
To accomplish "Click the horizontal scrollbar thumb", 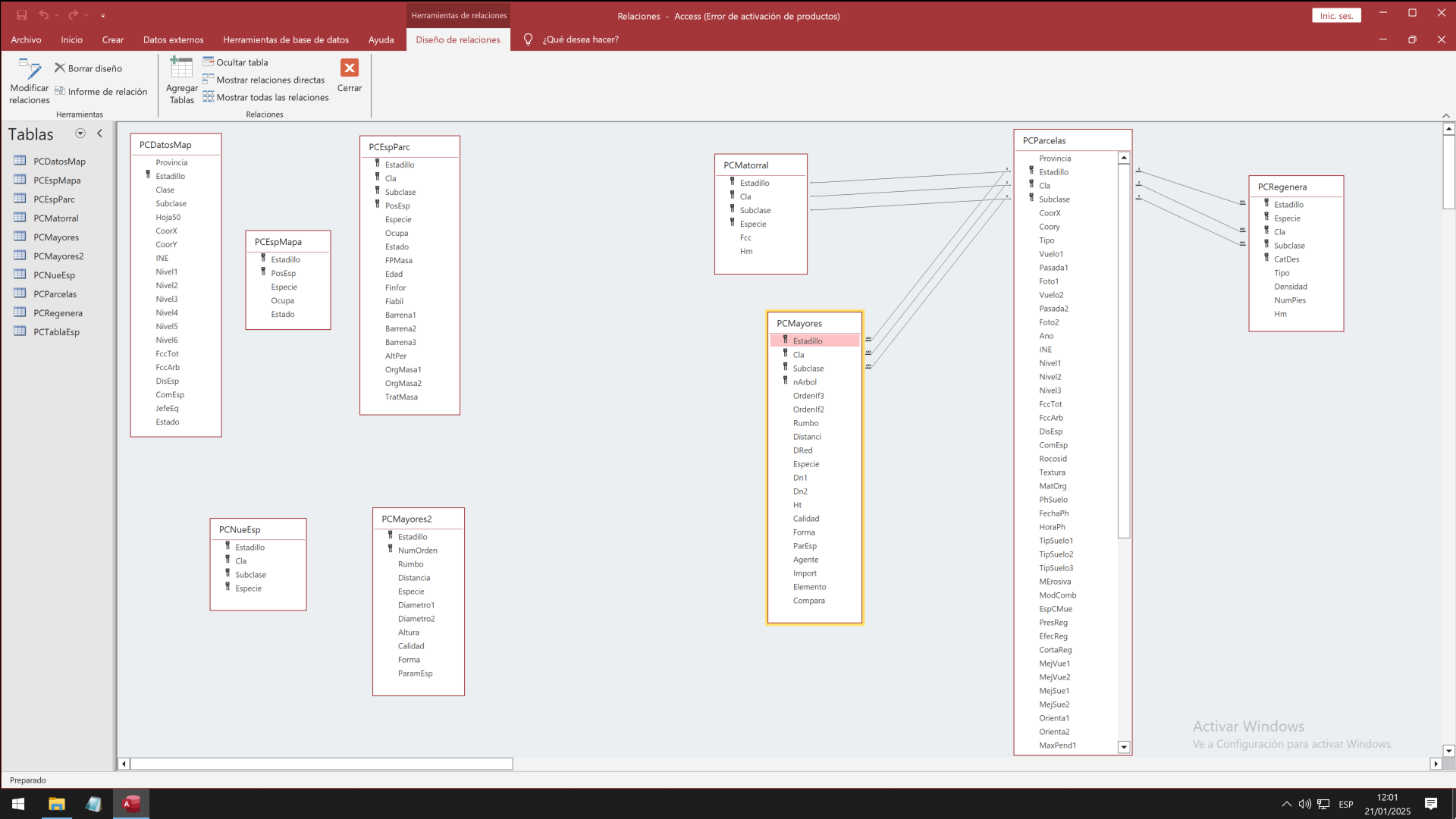I will point(322,764).
